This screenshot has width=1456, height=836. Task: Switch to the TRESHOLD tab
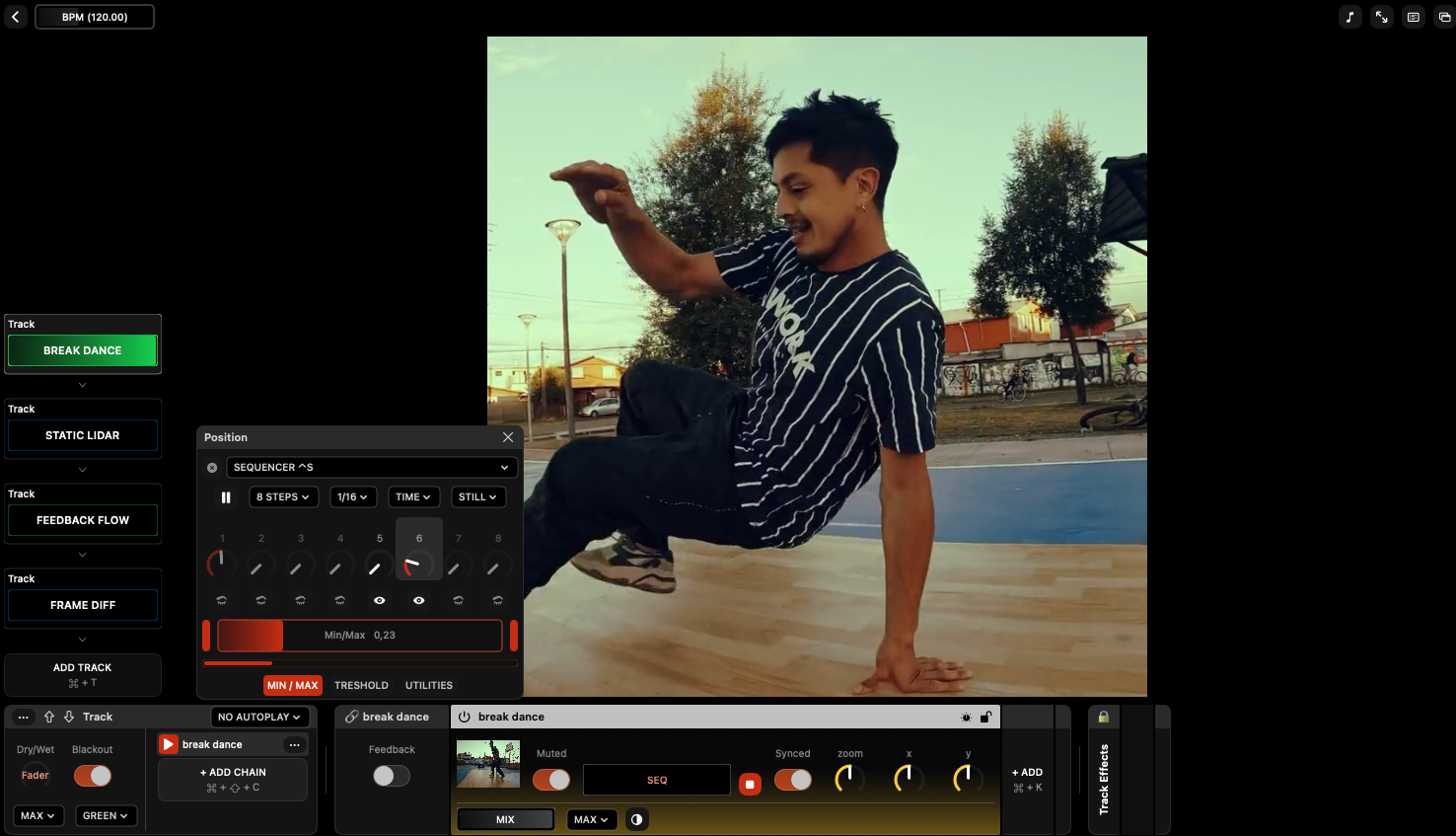(361, 685)
